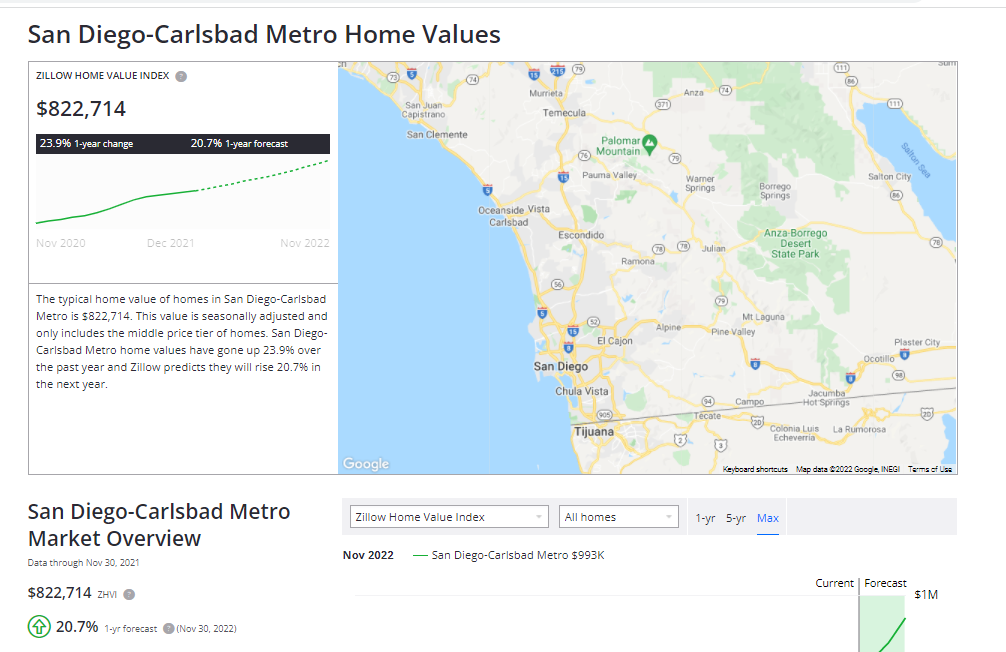Click the ZHVI help icon beside $822,714

pos(129,594)
